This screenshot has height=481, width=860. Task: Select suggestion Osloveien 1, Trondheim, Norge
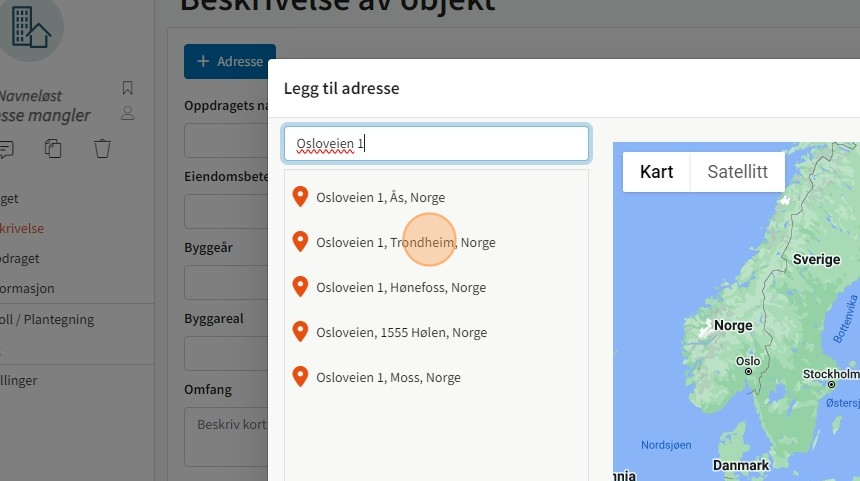436,242
